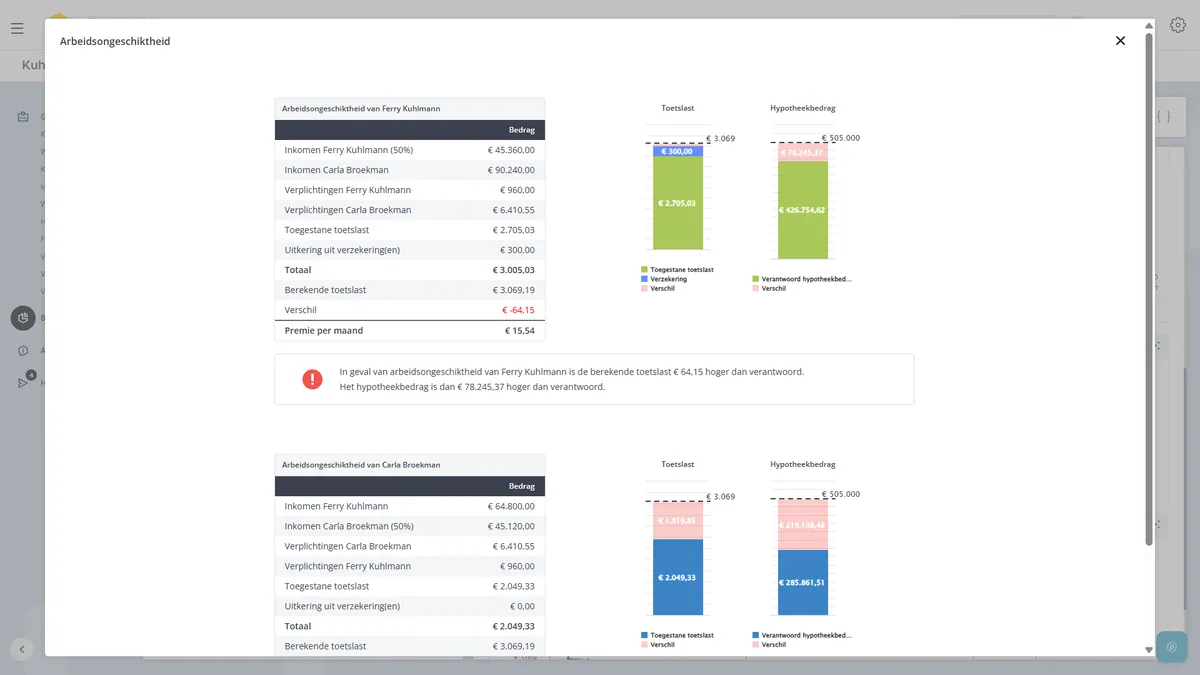Click the blue Verzekering legend swatch
This screenshot has width=1200, height=675.
coord(644,279)
